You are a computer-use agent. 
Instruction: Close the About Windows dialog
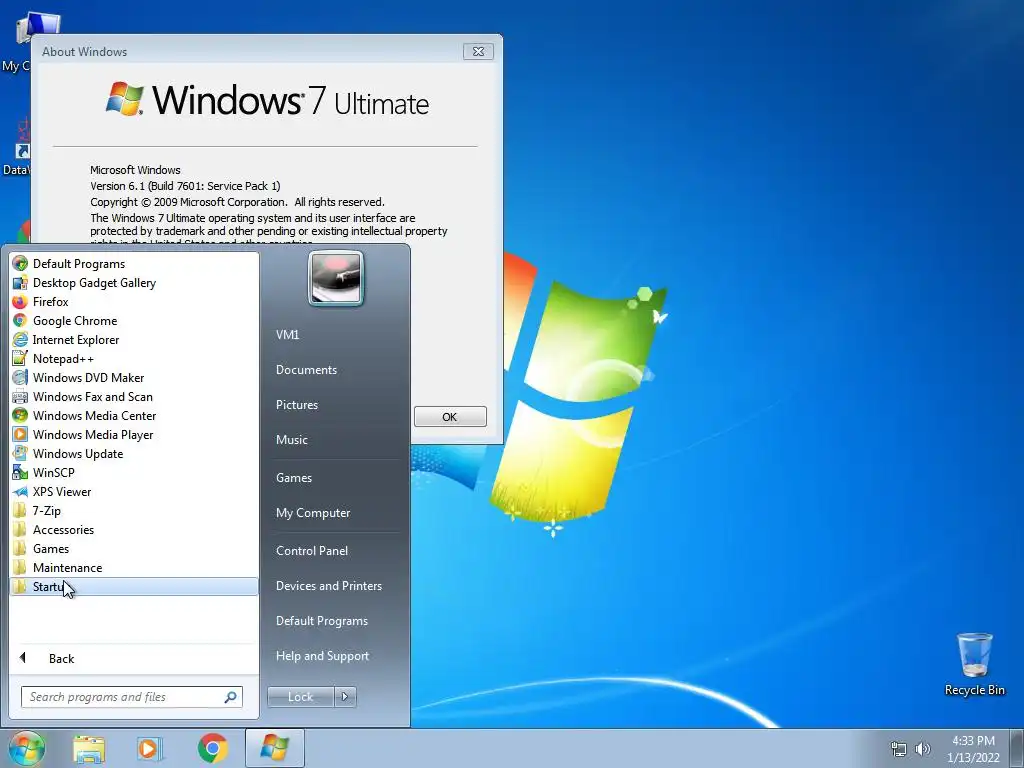click(x=478, y=52)
